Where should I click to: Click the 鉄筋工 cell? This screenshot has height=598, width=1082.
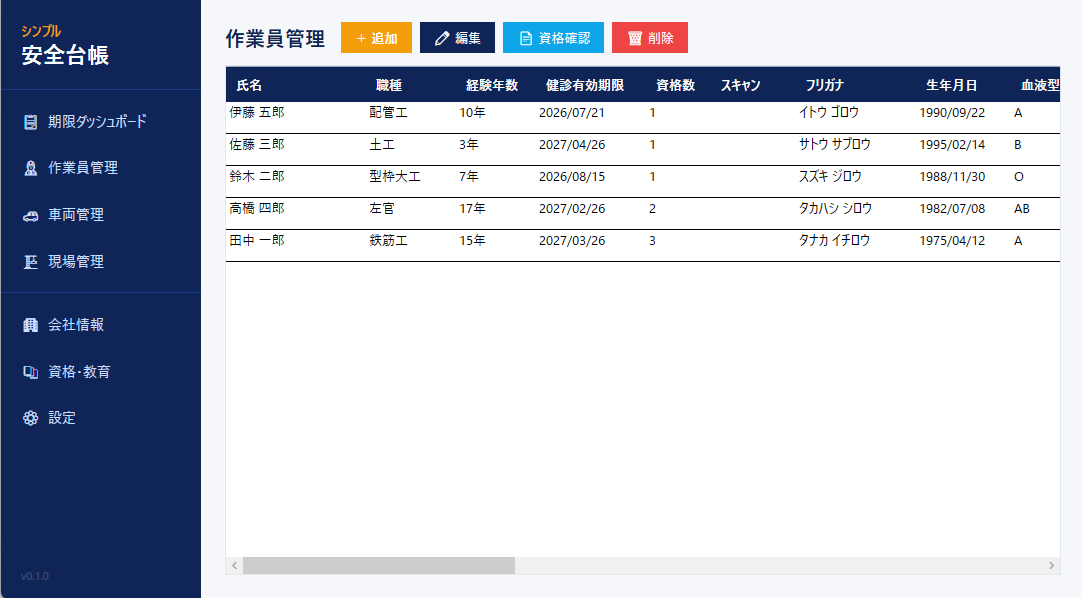click(388, 241)
